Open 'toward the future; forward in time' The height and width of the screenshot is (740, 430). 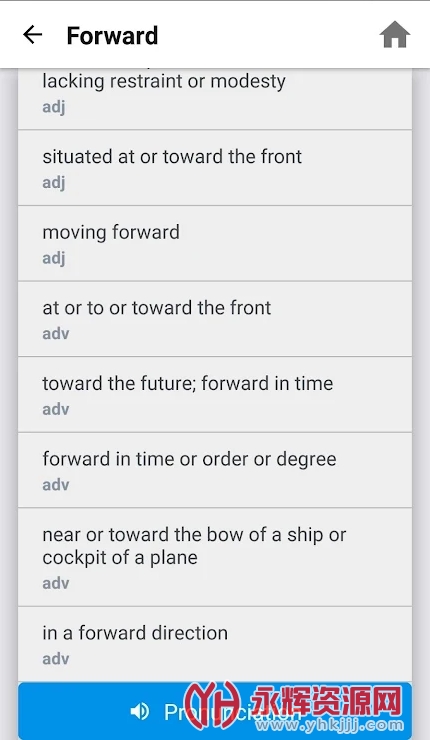(215, 395)
